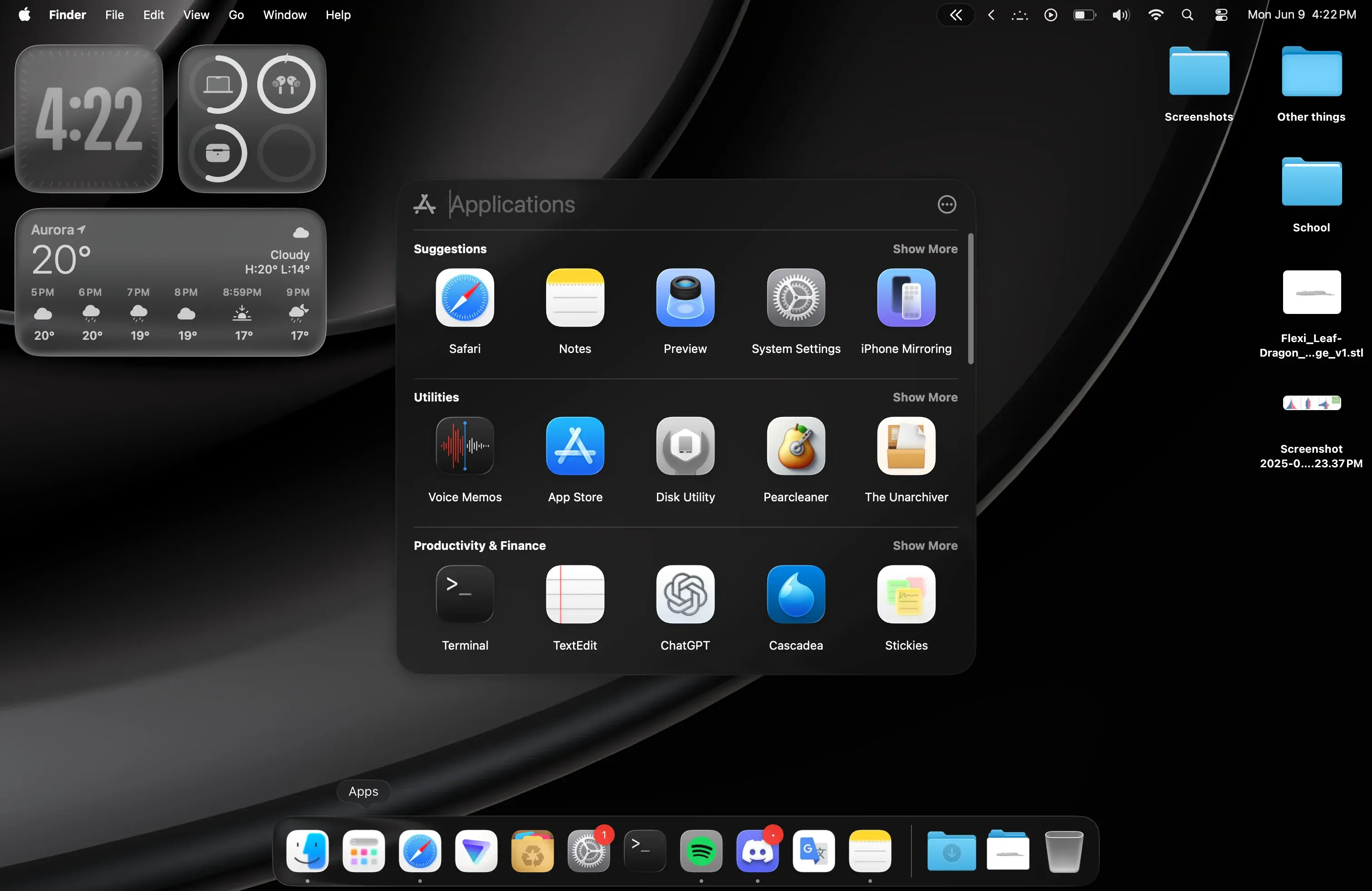Open the Go menu

236,15
